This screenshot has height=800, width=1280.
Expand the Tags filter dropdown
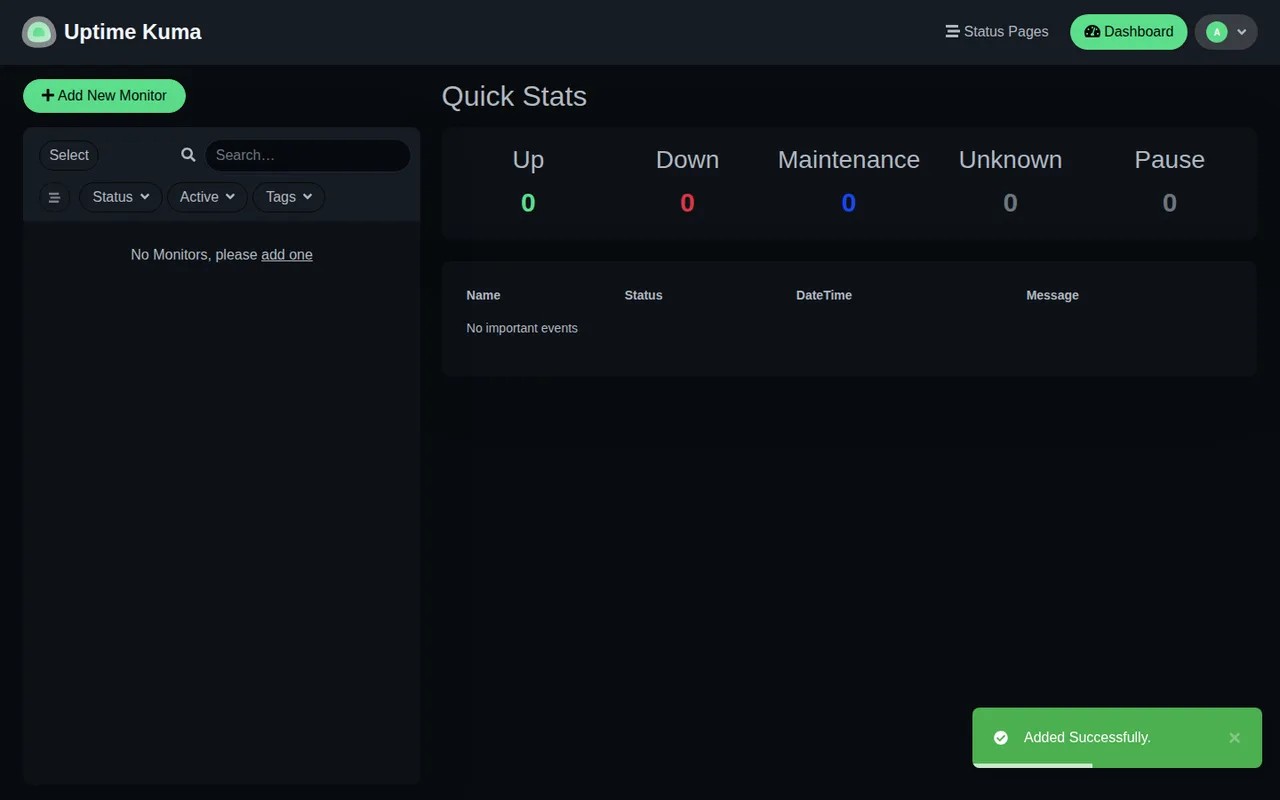[x=289, y=197]
